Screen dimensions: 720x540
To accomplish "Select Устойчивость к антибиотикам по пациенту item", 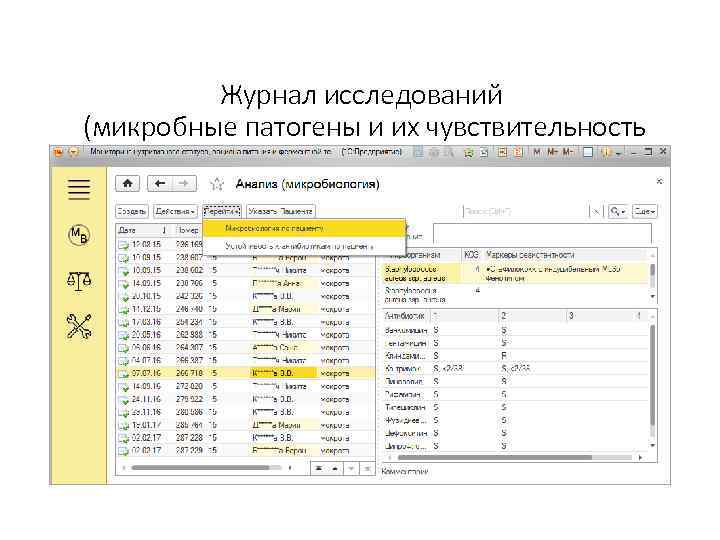I will coord(304,246).
